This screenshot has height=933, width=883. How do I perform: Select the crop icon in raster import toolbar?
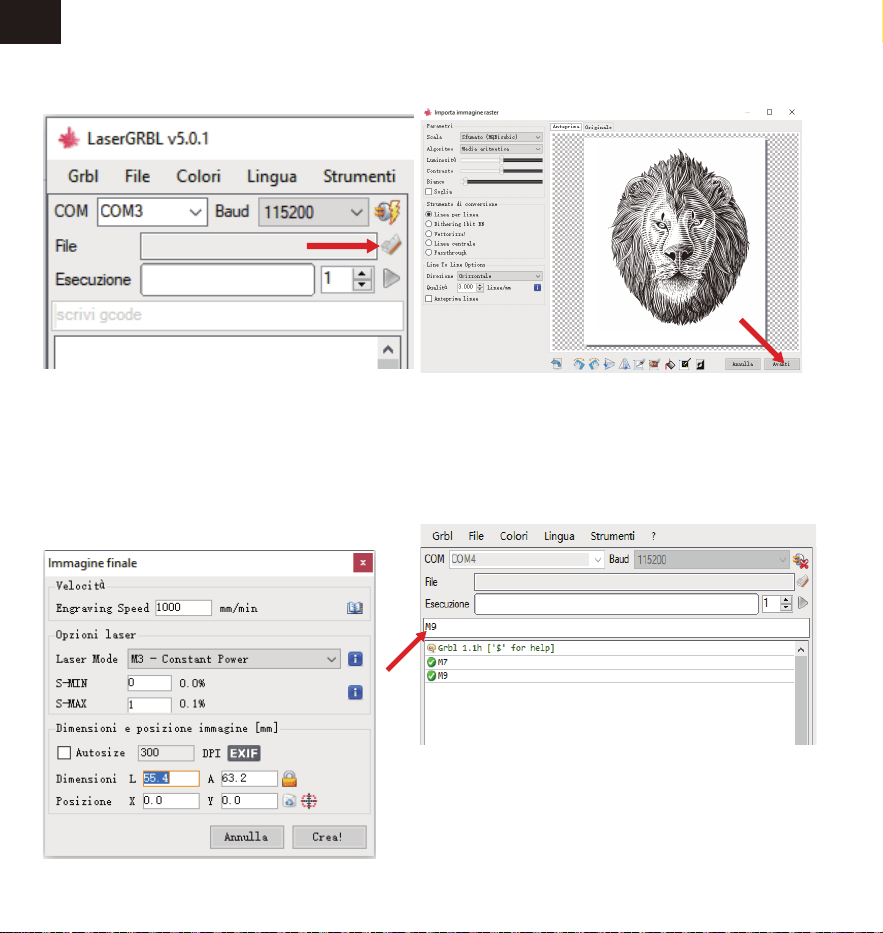click(639, 364)
